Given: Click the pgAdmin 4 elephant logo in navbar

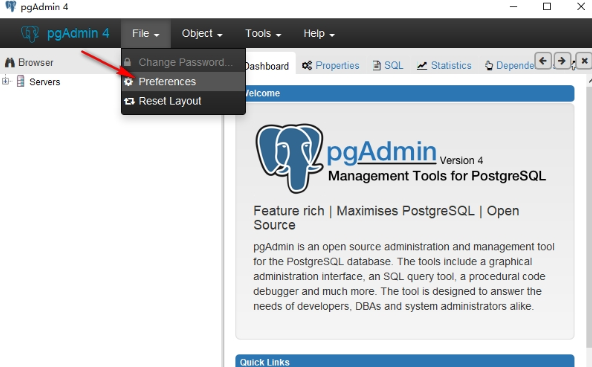Looking at the screenshot, I should (29, 34).
